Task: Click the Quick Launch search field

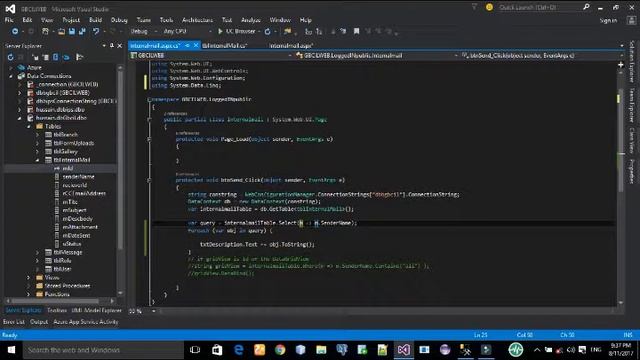Action: tap(540, 7)
